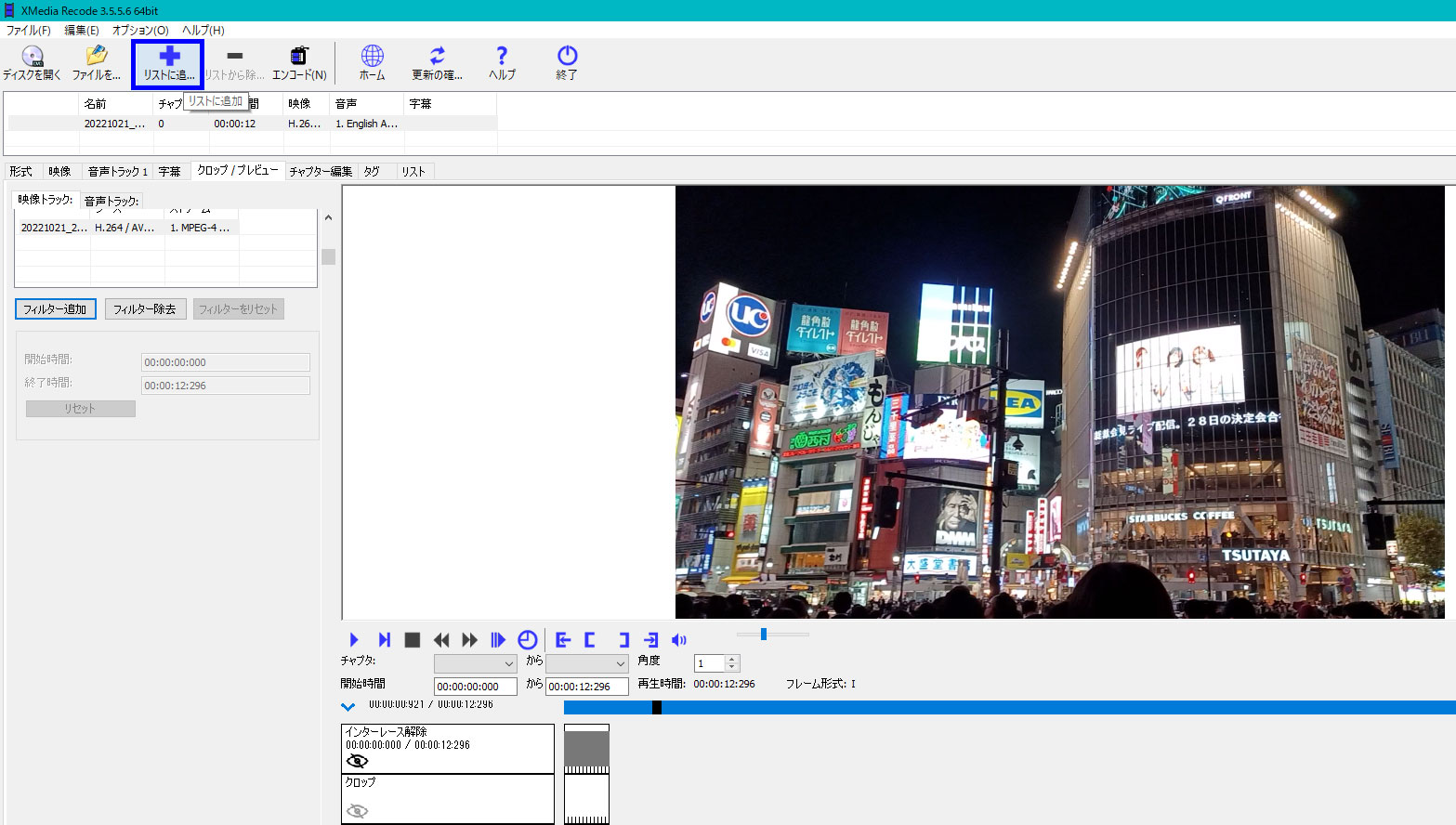Image resolution: width=1456 pixels, height=825 pixels.
Task: Go to start marker arrow icon
Action: coord(563,639)
